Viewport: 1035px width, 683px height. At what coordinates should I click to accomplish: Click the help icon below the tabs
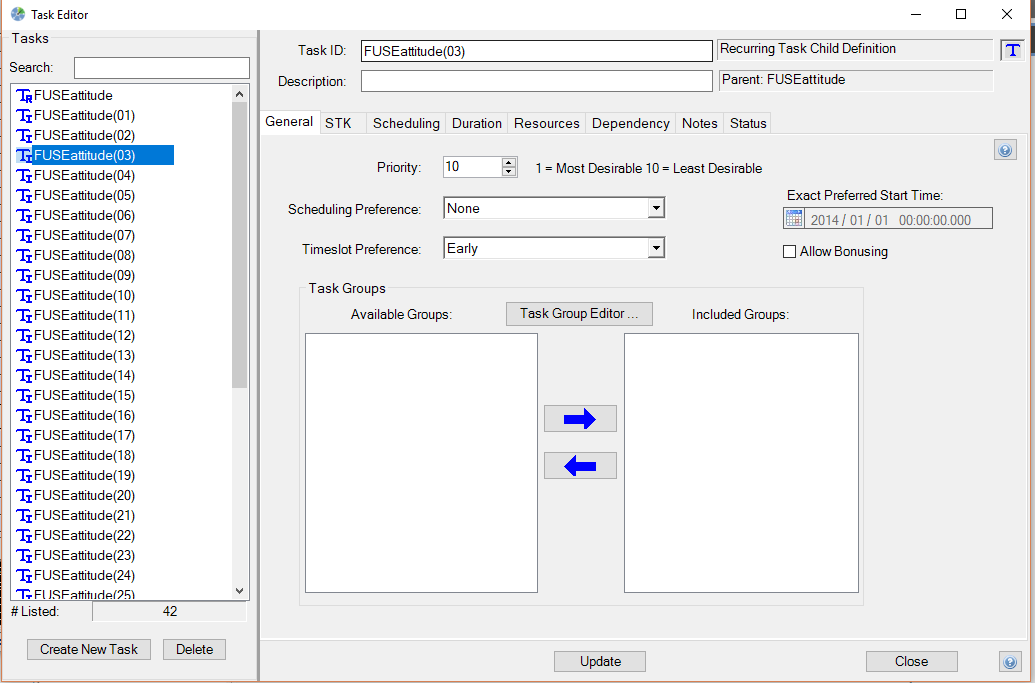[x=1005, y=150]
